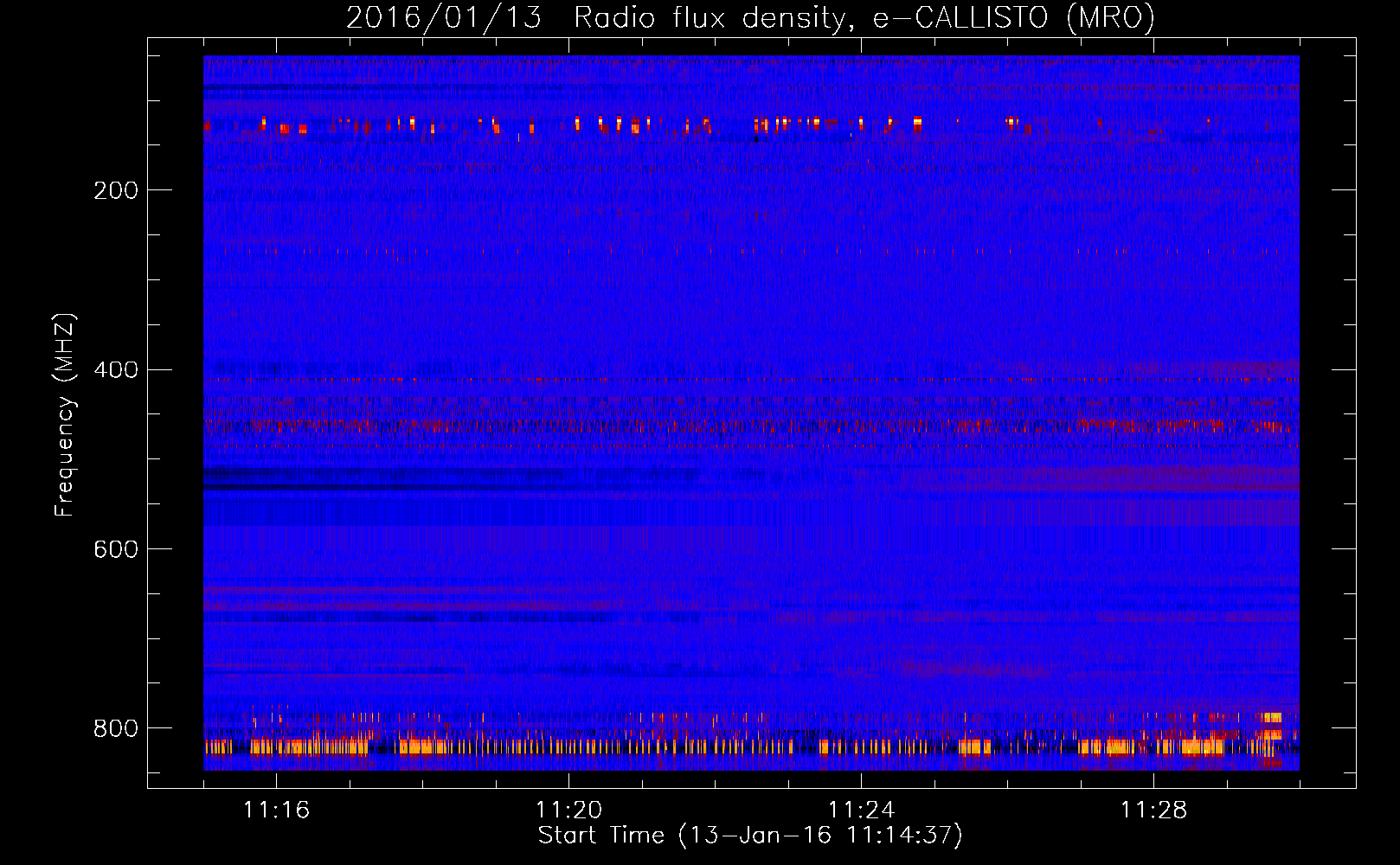Click the 200 frequency tick label
The image size is (1400, 865).
click(x=116, y=190)
